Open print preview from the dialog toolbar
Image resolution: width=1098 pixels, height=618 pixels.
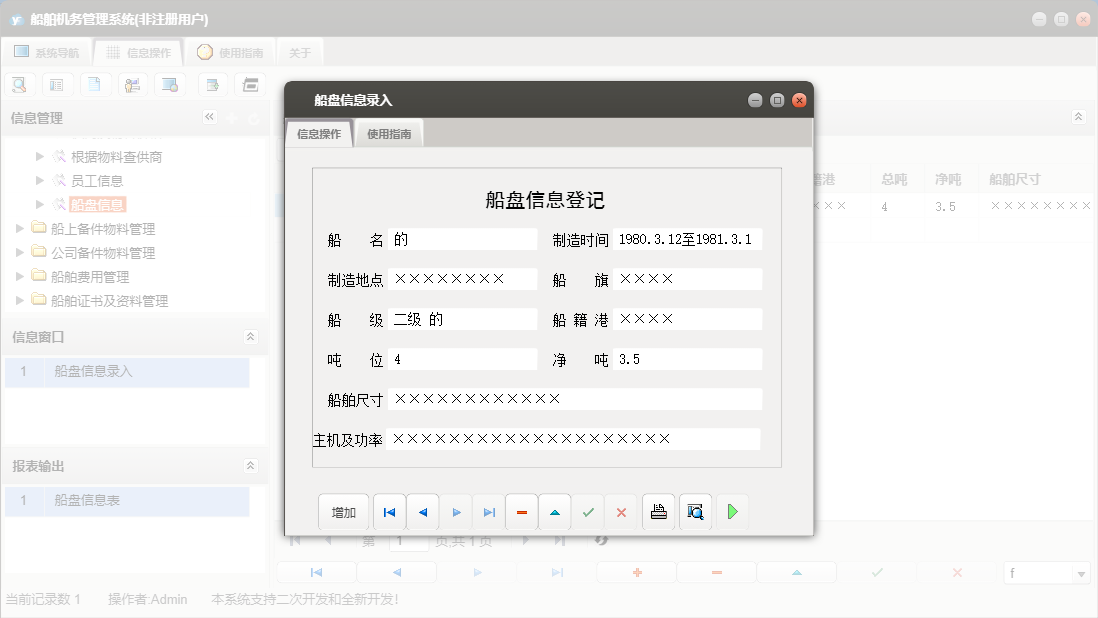click(x=696, y=511)
